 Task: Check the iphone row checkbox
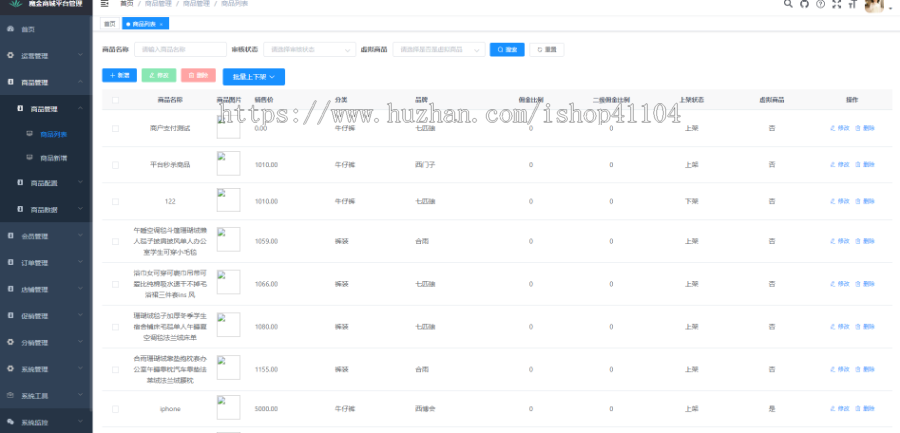pos(115,409)
